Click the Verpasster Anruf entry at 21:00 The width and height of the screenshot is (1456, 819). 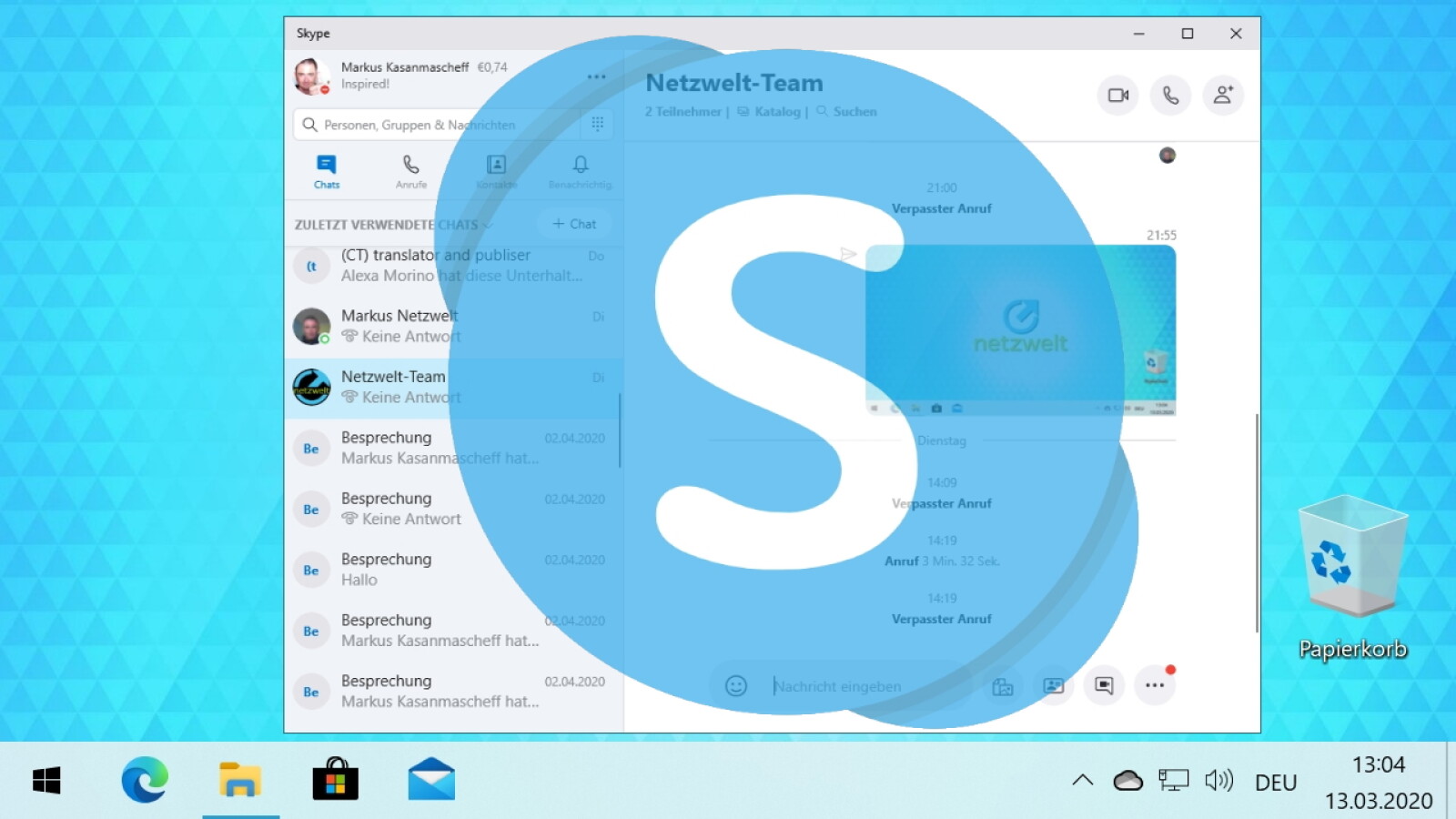click(942, 208)
